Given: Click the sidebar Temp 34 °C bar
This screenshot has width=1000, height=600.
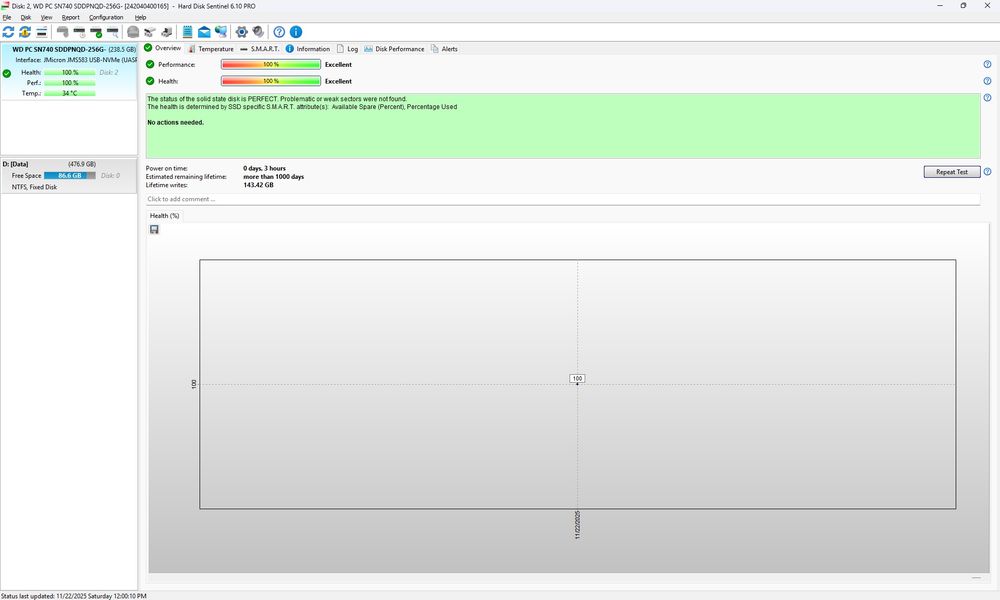Looking at the screenshot, I should point(70,93).
